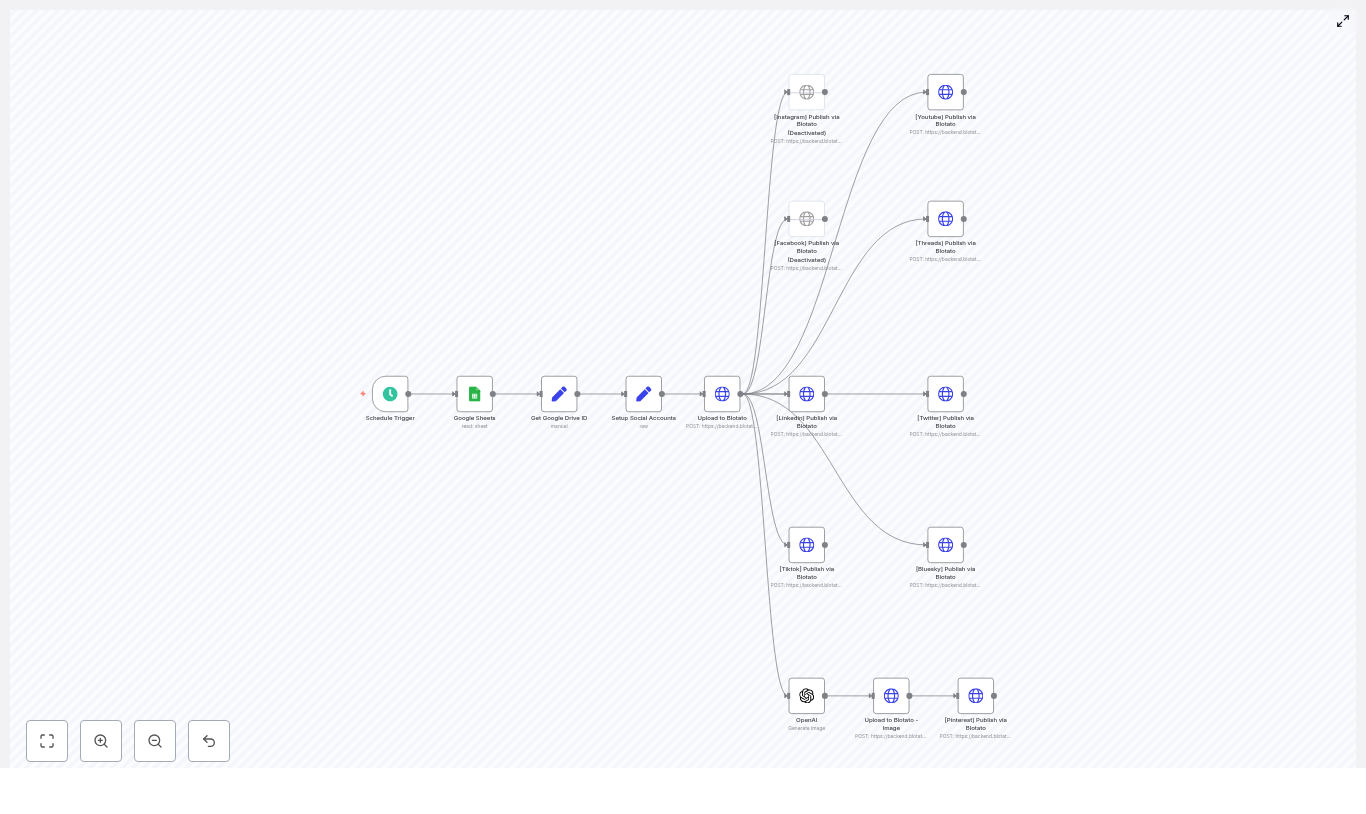Screen dimensions: 1366x814
Task: Select the [Pinterest] Publish via Blotato node
Action: click(976, 696)
